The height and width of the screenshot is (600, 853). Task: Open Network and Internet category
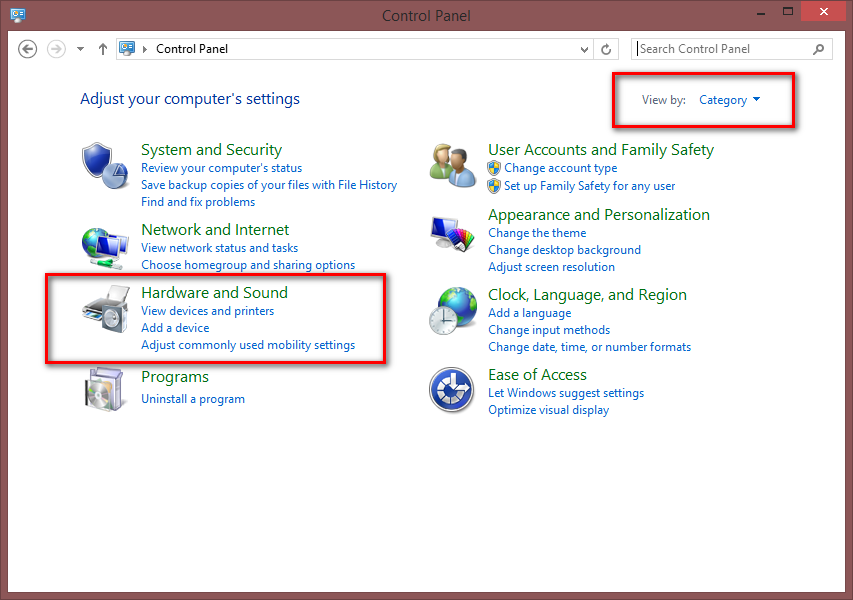click(x=215, y=230)
